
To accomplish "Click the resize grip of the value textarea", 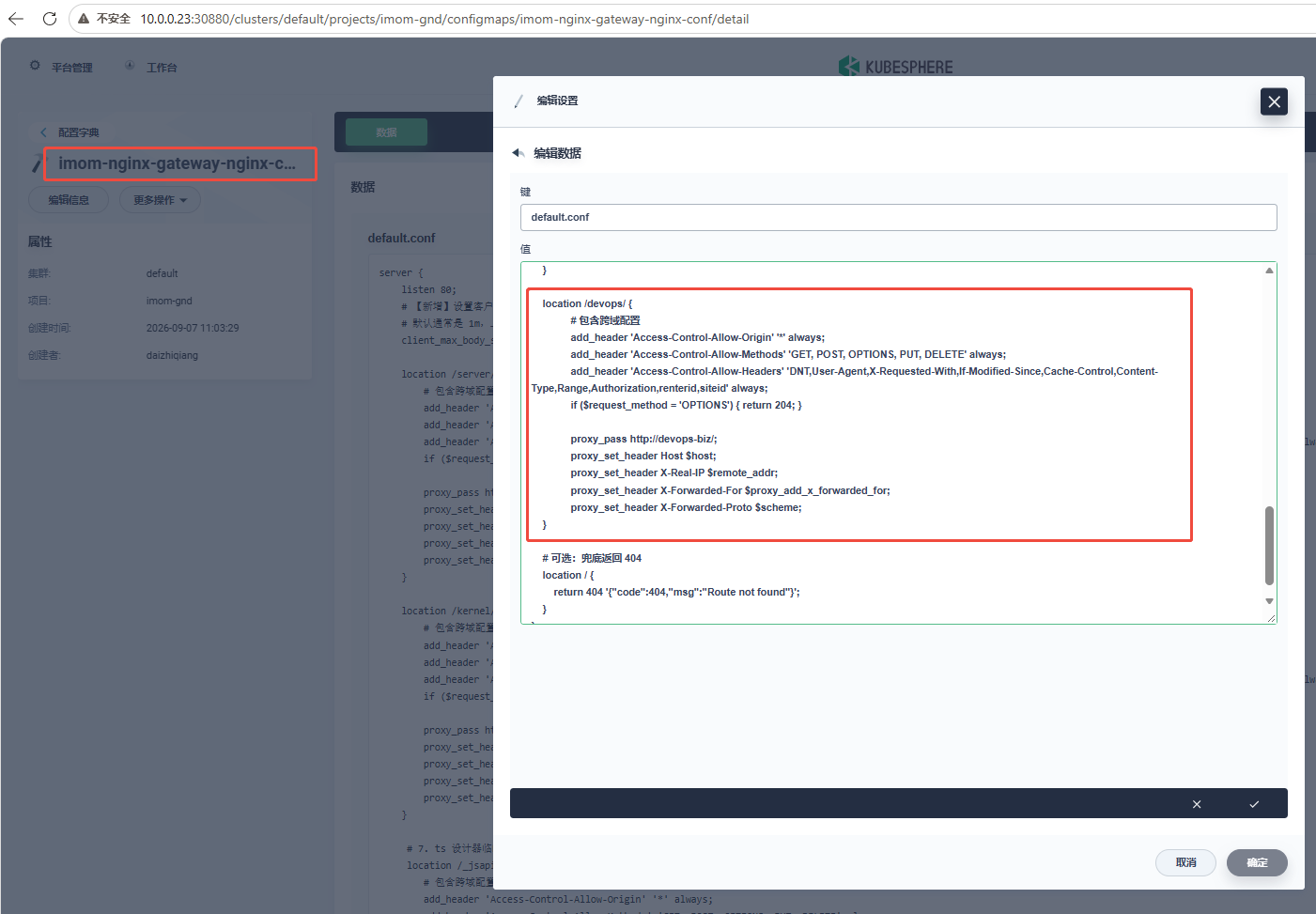I will pyautogui.click(x=1271, y=617).
